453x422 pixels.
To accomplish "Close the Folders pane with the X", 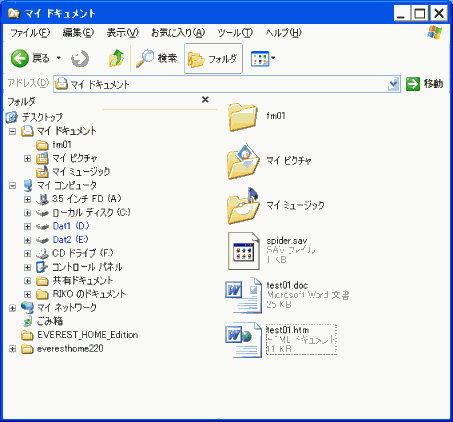I will 205,99.
